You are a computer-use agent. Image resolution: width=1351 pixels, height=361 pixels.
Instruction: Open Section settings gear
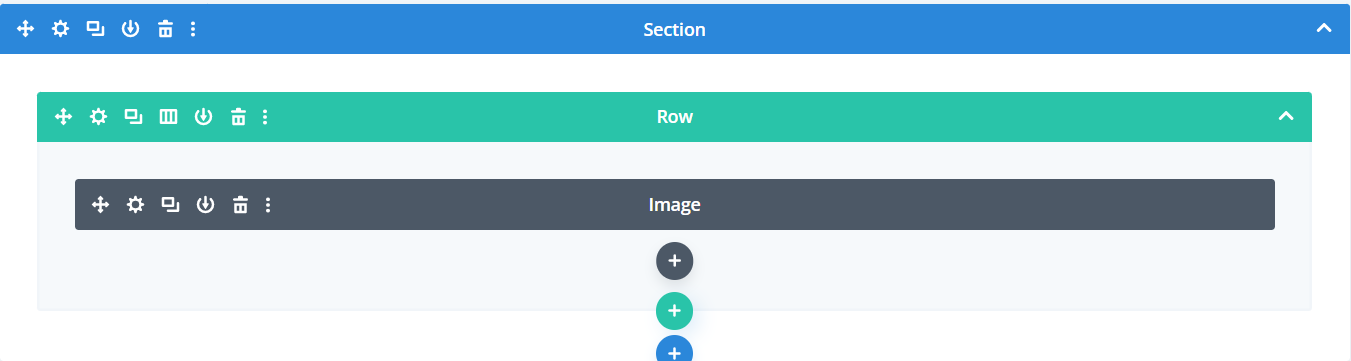[61, 29]
